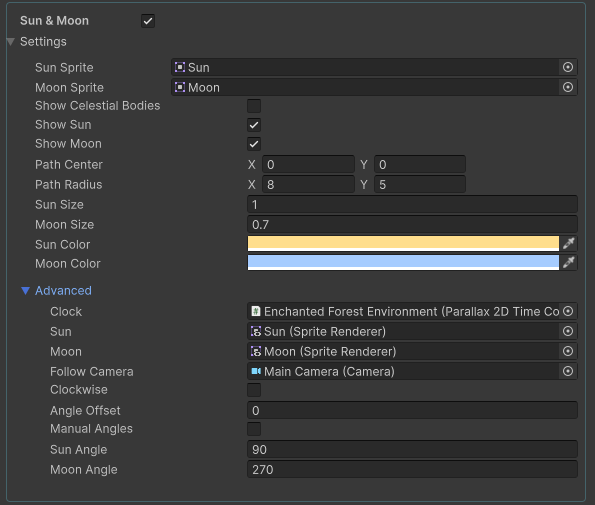Collapse the Advanced section
This screenshot has width=595, height=505.
[x=25, y=291]
